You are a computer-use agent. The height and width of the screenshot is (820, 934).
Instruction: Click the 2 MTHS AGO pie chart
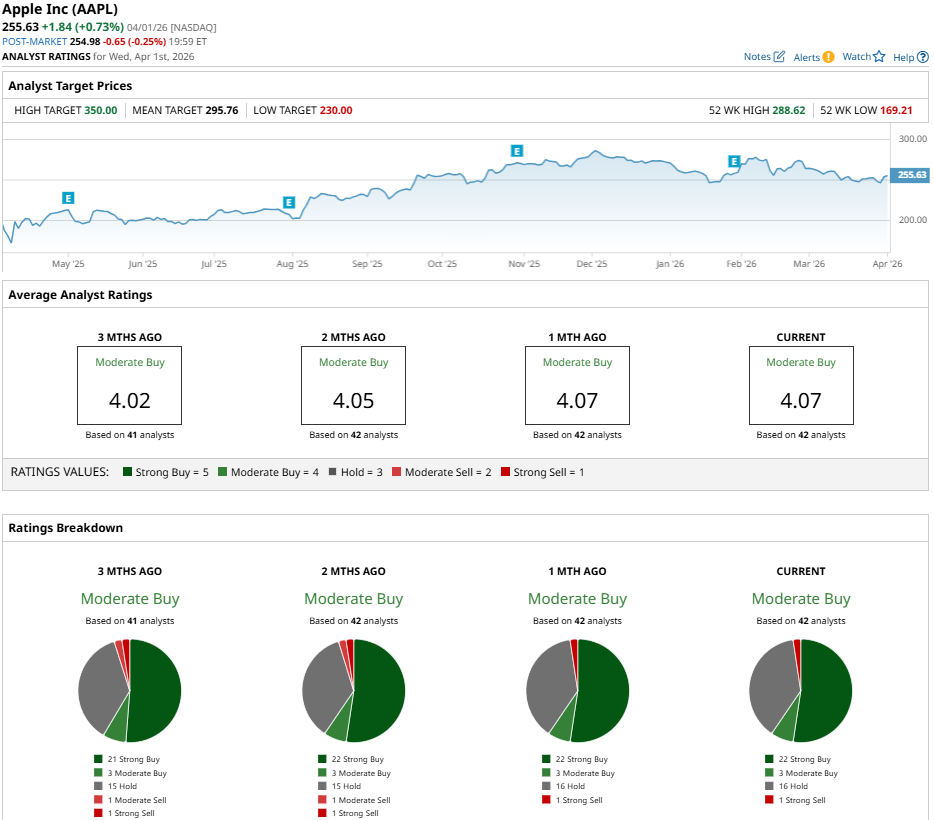click(x=353, y=691)
